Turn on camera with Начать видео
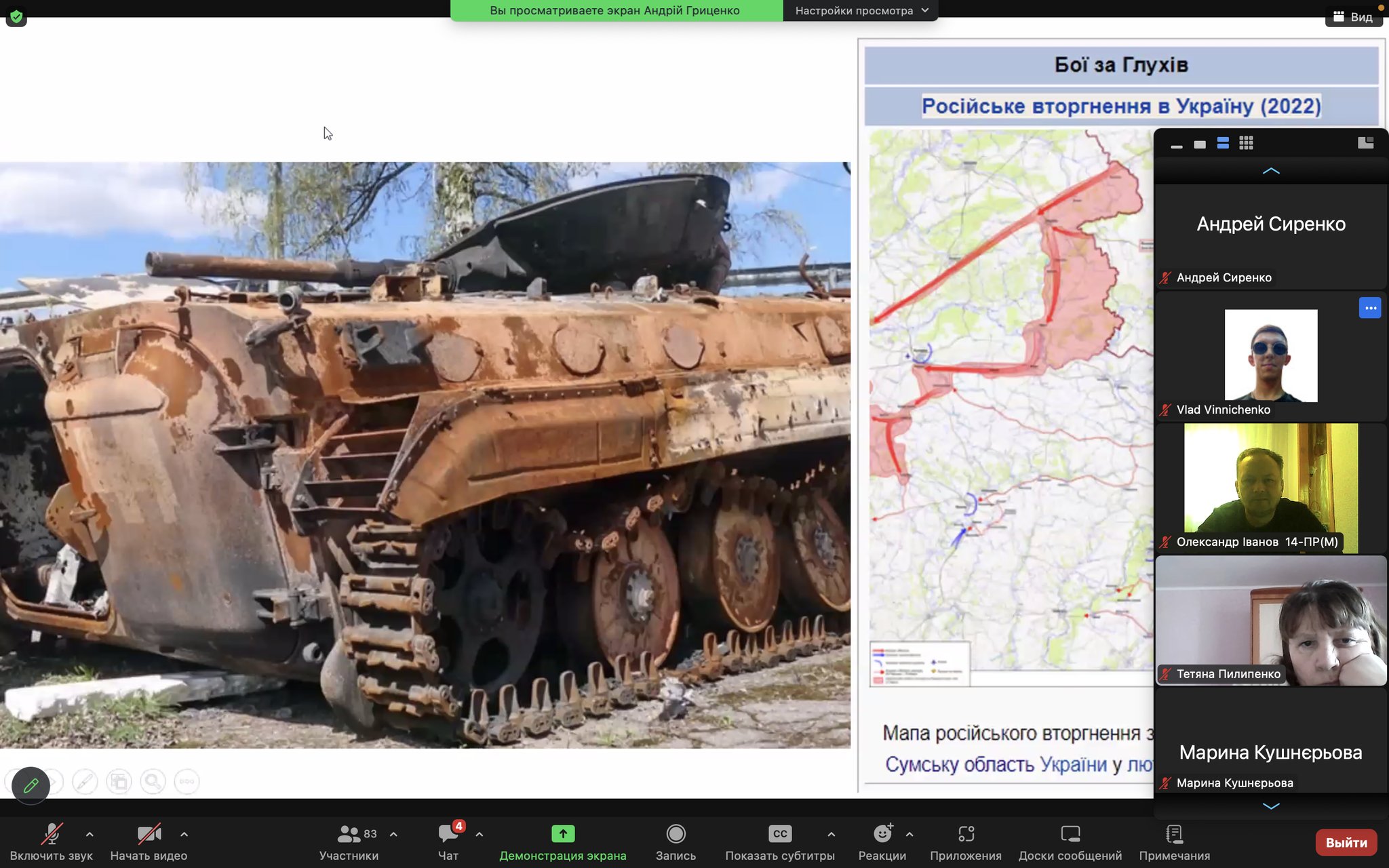This screenshot has height=868, width=1389. coord(149,843)
